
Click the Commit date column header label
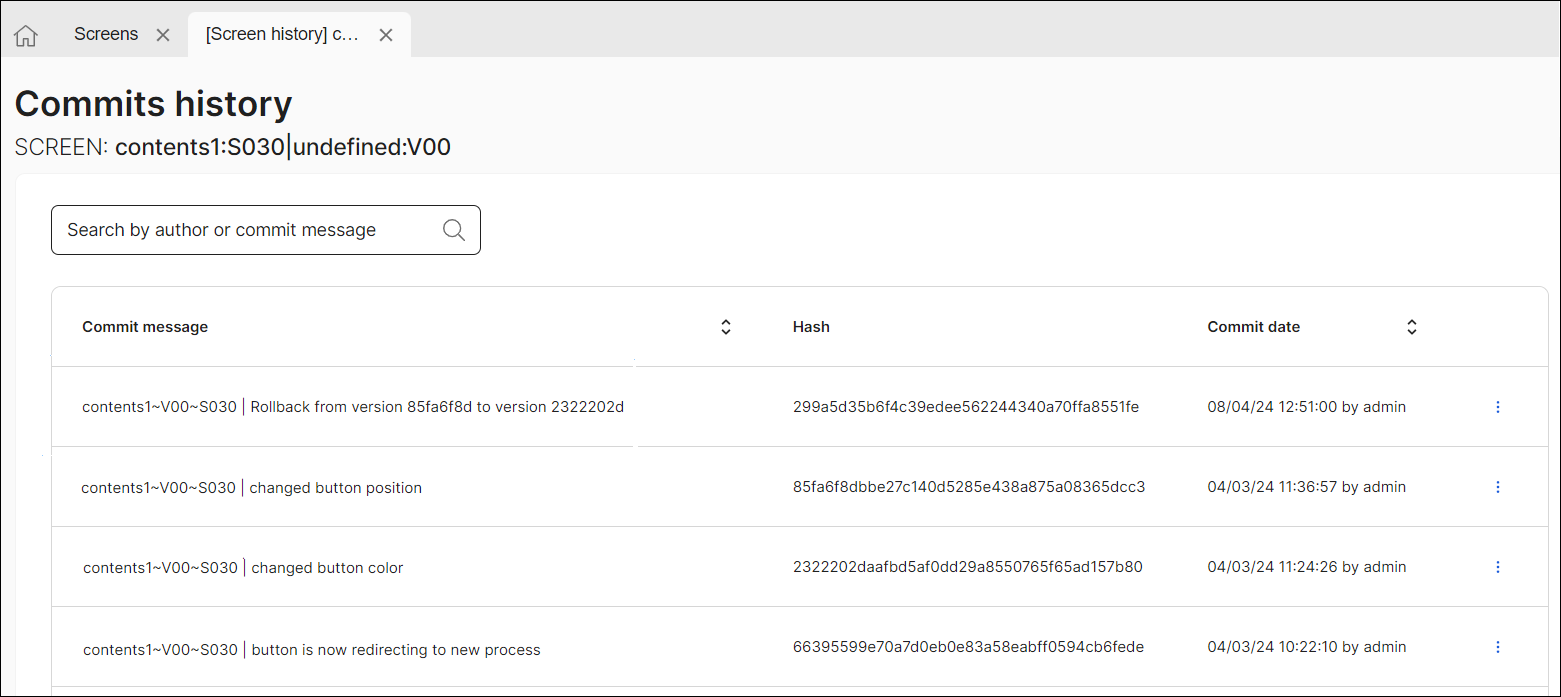(x=1253, y=327)
